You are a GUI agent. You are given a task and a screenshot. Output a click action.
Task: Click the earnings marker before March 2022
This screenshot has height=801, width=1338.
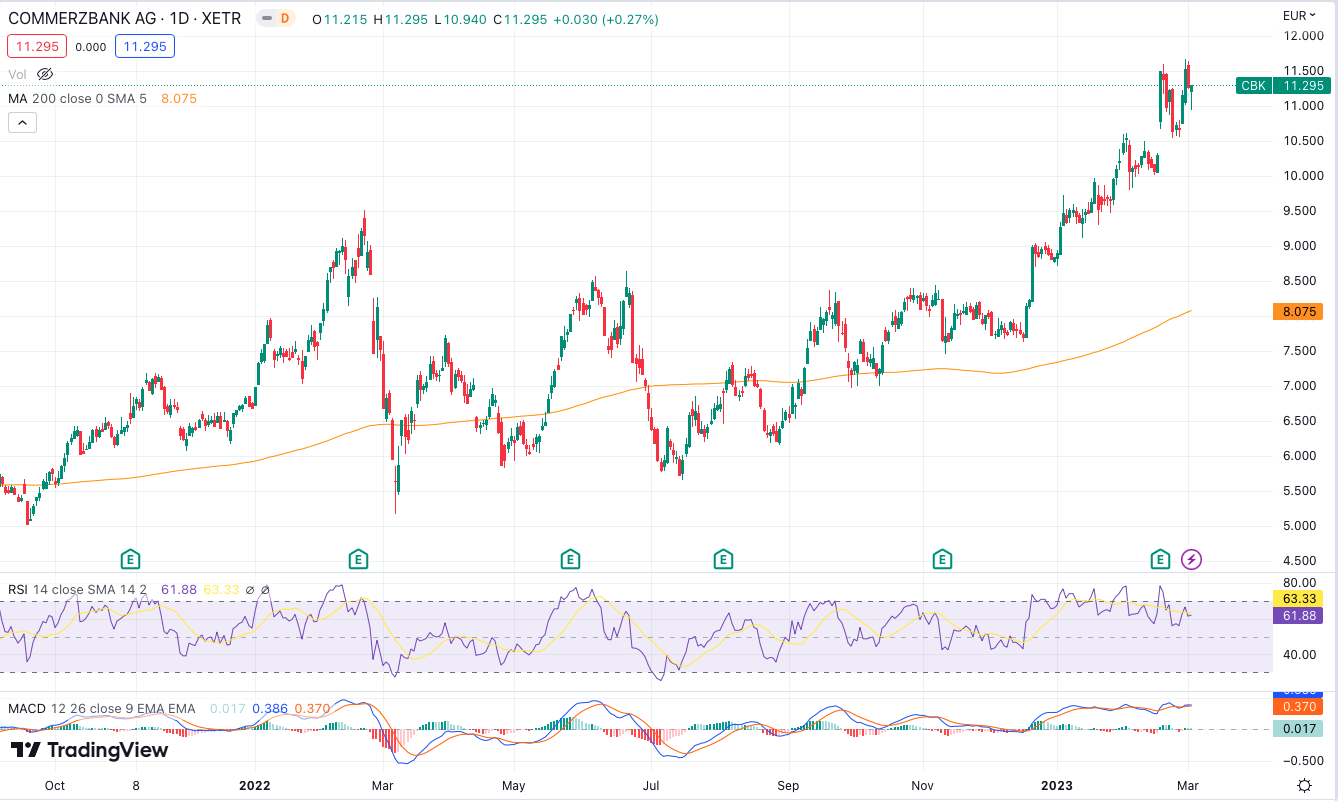[x=358, y=559]
